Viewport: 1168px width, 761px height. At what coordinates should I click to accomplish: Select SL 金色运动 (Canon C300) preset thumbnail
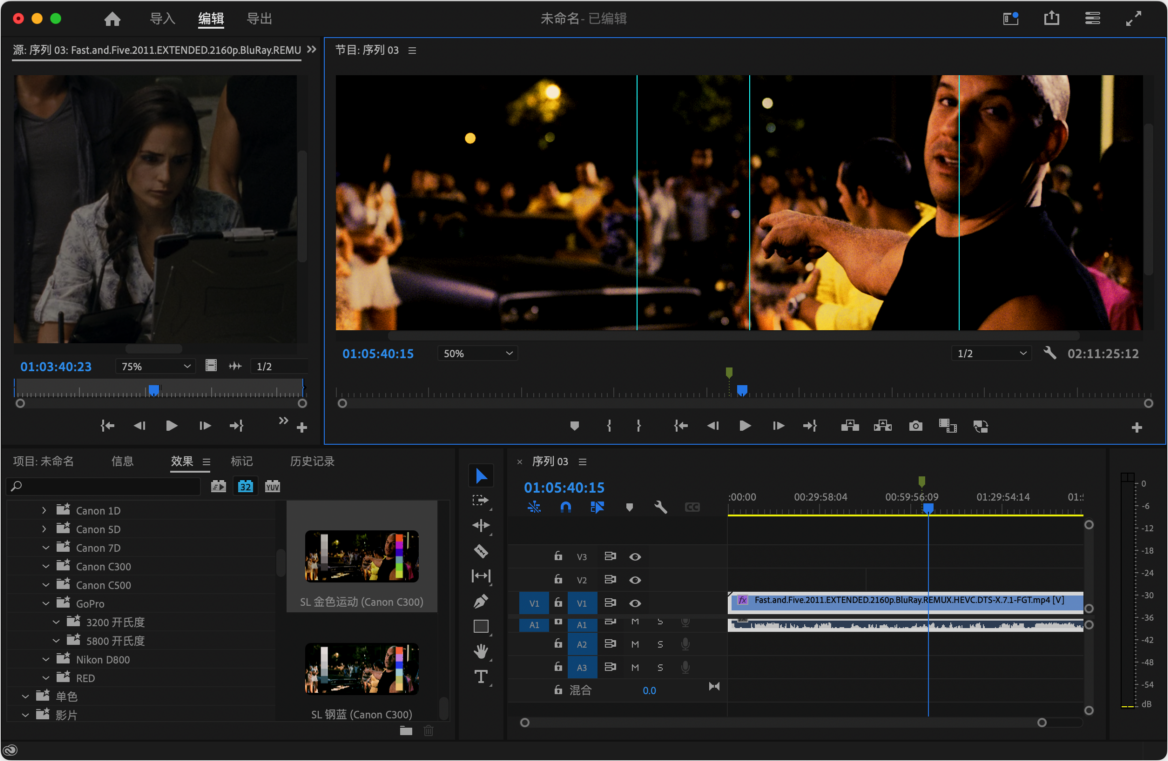point(361,556)
